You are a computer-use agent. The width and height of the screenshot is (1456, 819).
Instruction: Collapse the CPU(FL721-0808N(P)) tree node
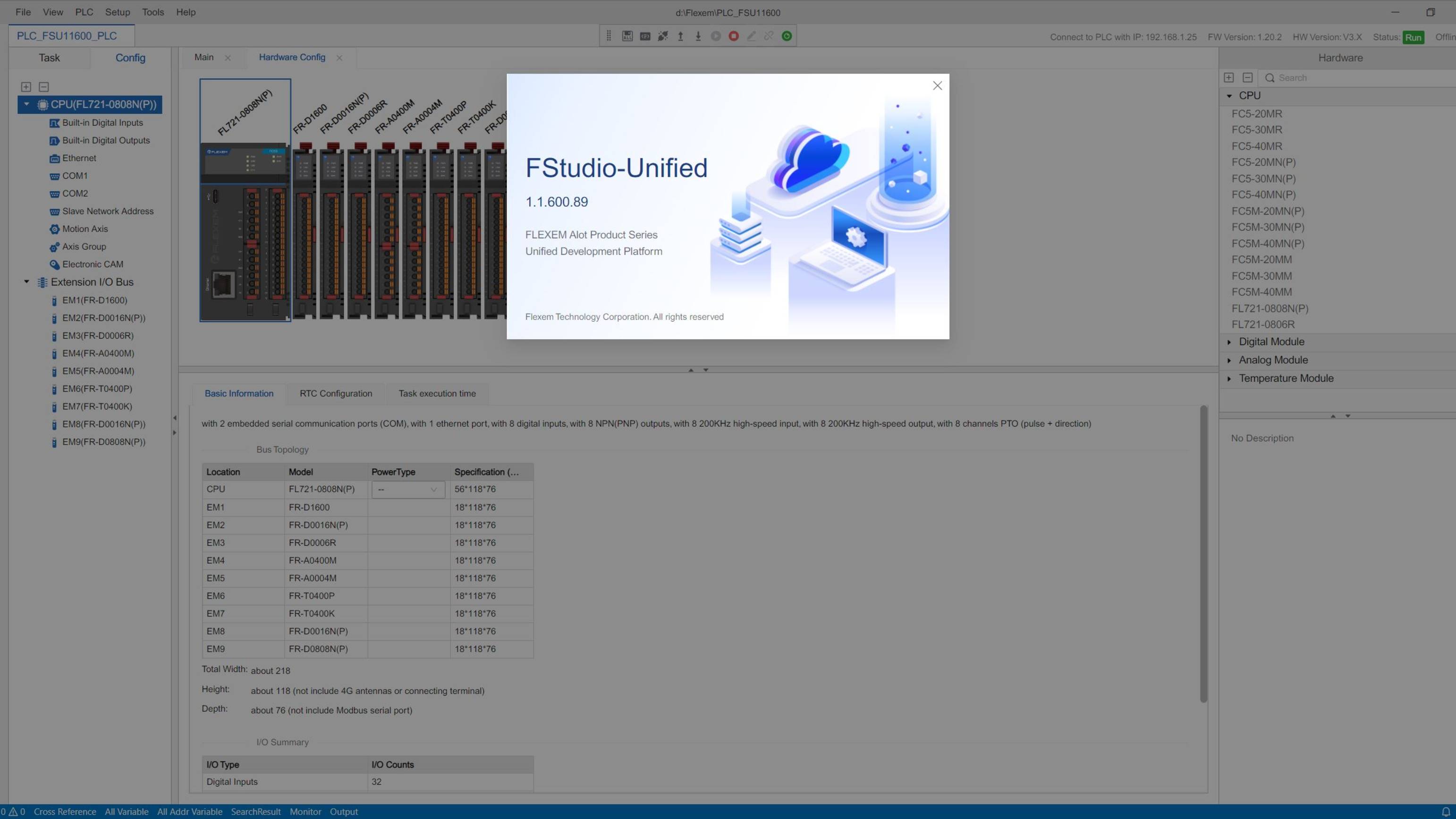tap(26, 104)
